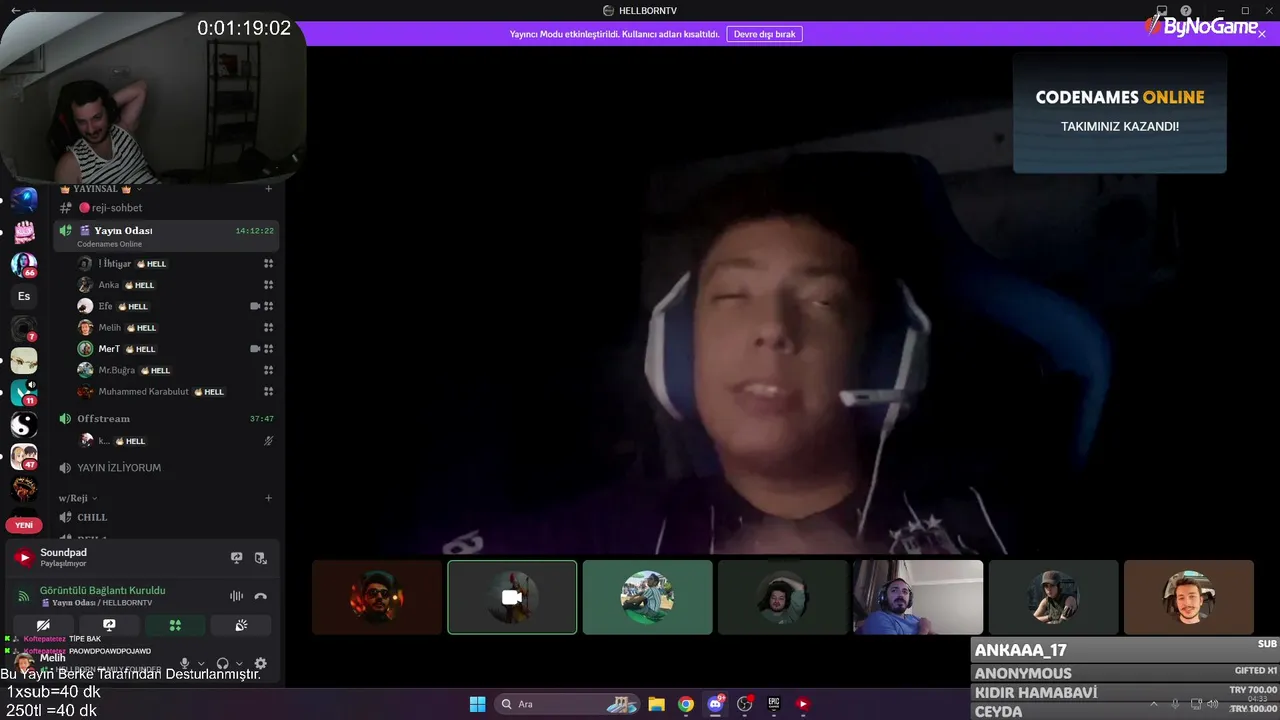Click Devre dışı bırak in streamer mode banner

click(764, 34)
